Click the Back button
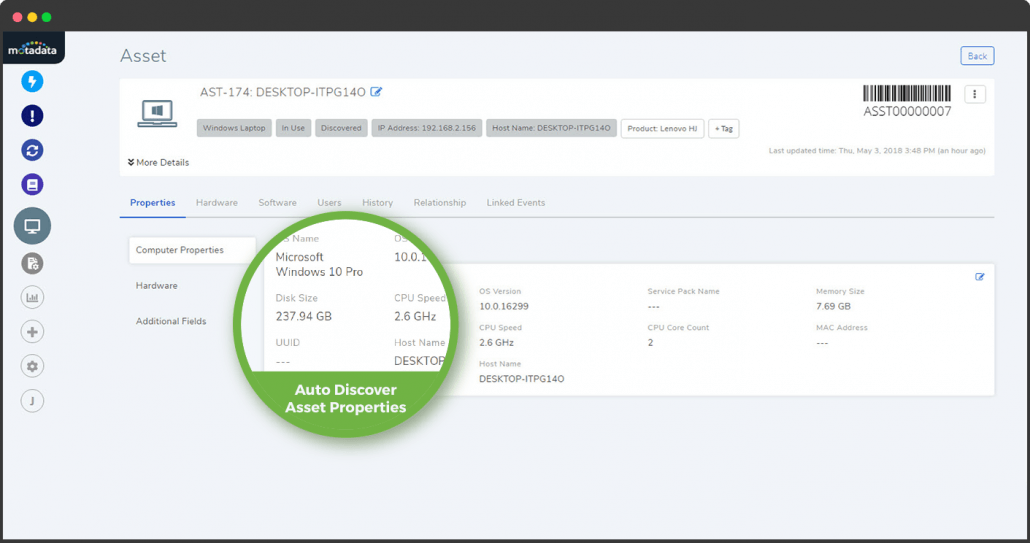 point(977,56)
